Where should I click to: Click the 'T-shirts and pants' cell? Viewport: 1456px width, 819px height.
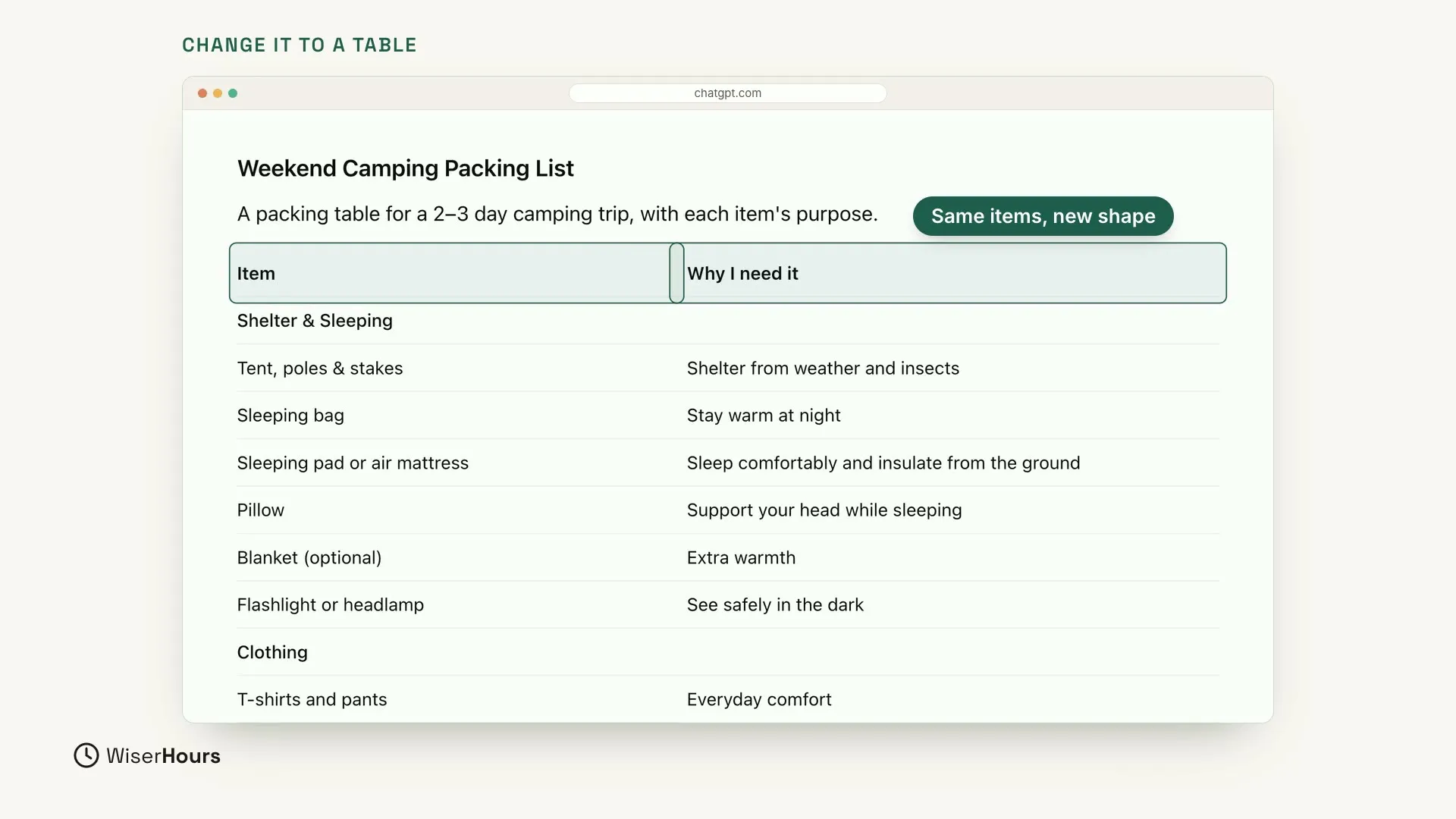click(x=312, y=700)
